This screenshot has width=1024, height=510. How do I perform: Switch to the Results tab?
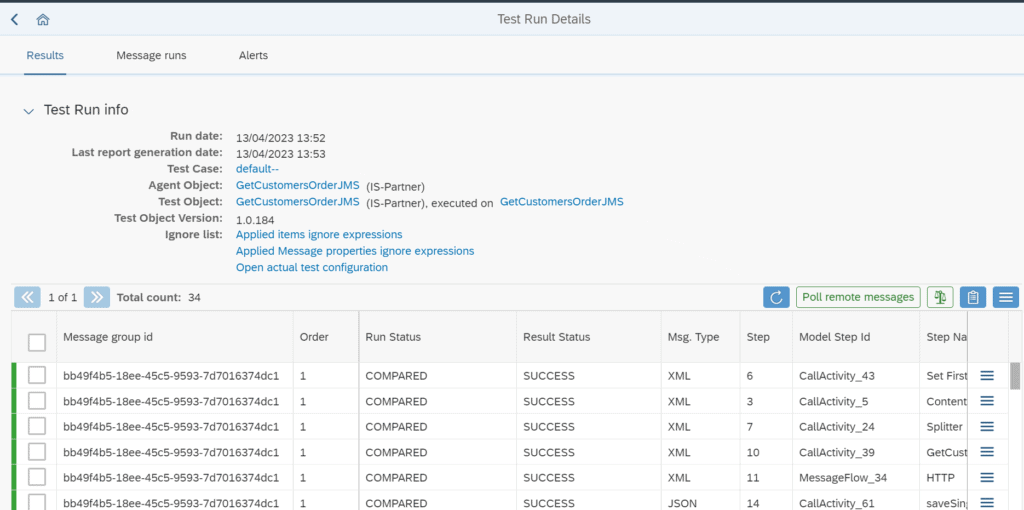pos(45,56)
